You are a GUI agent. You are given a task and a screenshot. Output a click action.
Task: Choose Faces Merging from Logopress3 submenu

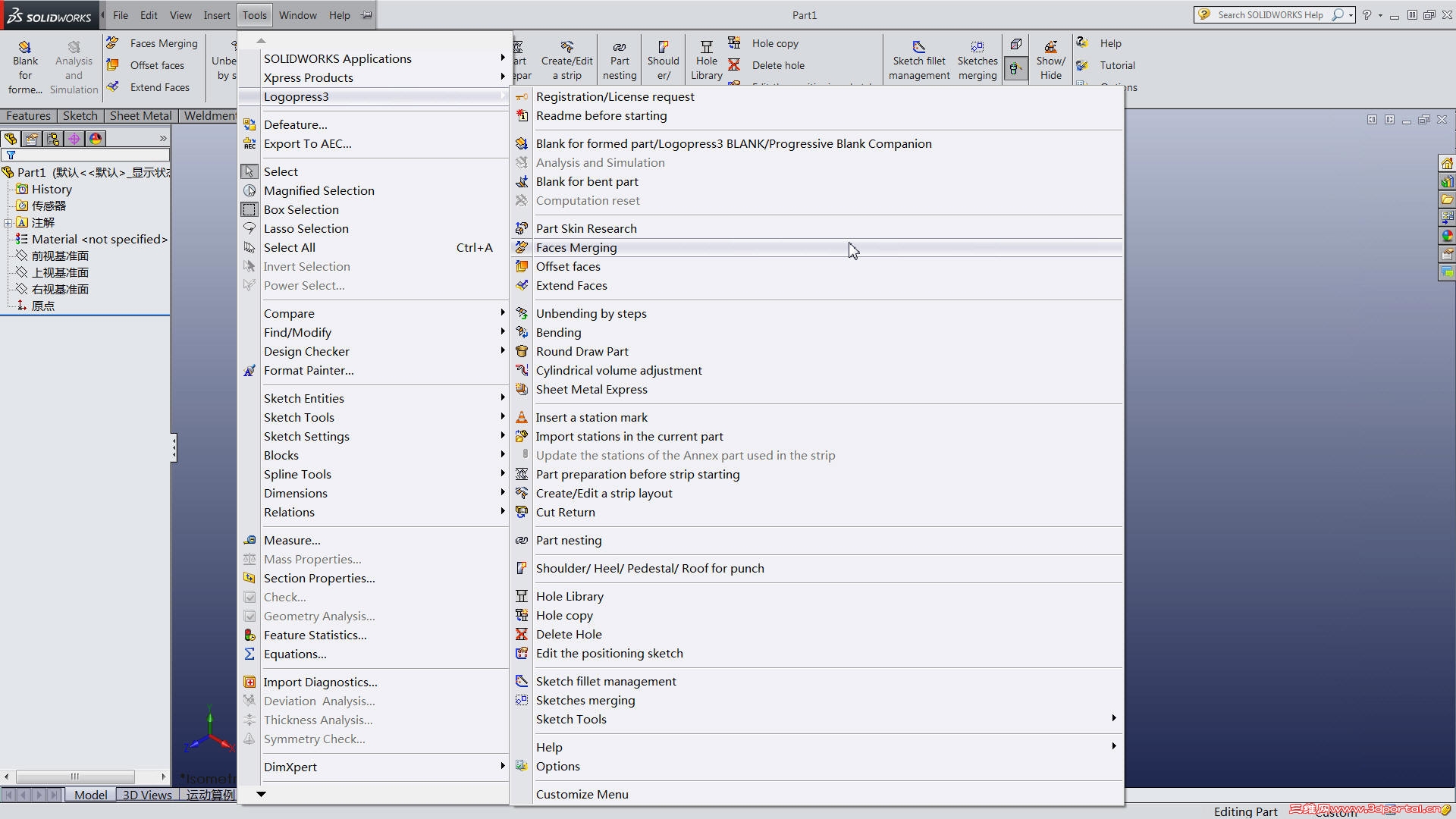pyautogui.click(x=576, y=248)
